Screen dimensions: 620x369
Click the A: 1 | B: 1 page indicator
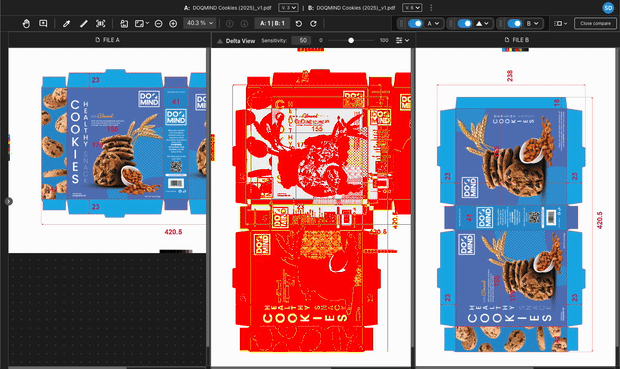pos(272,23)
